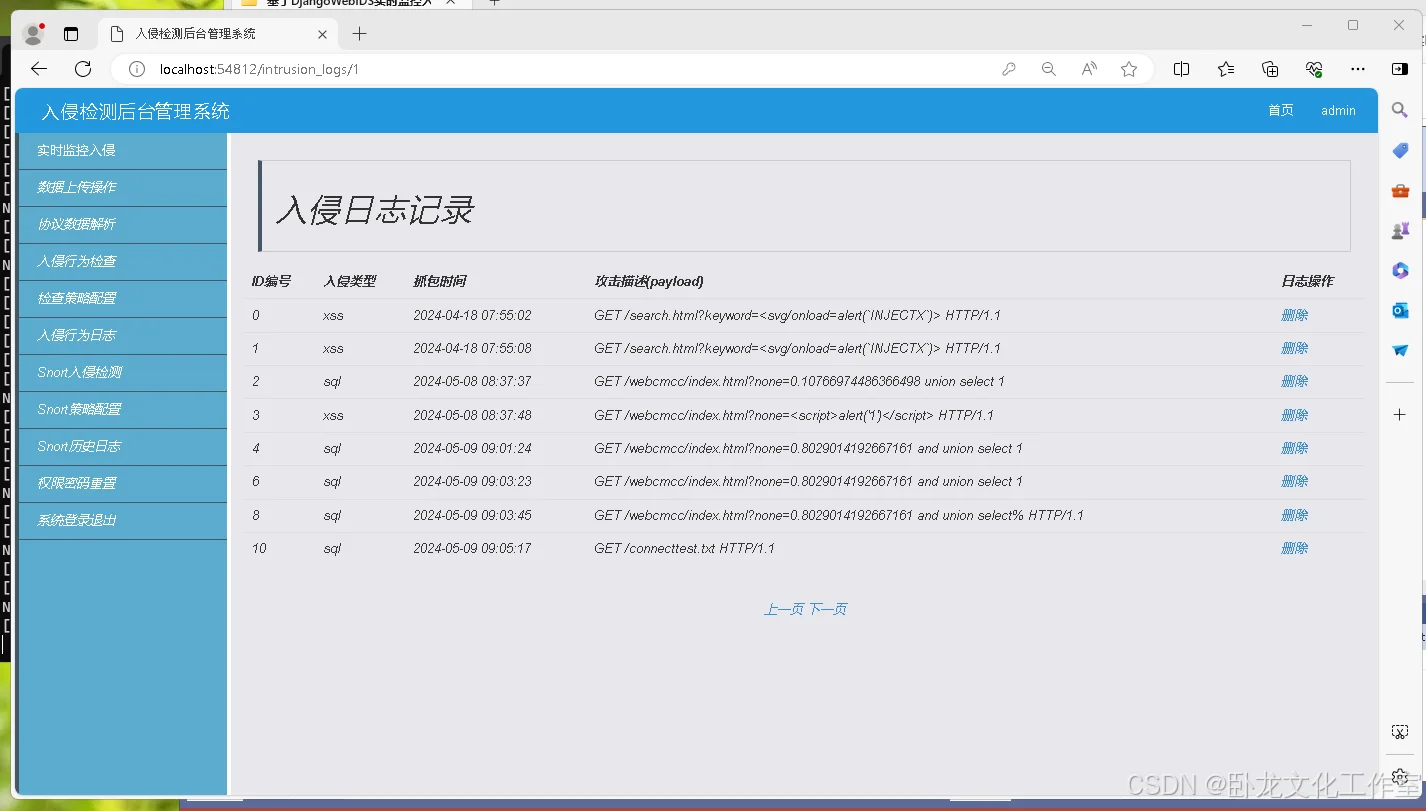Screen dimensions: 1426x811
Task: Open Drop via the paper plane icon
Action: click(x=1399, y=350)
